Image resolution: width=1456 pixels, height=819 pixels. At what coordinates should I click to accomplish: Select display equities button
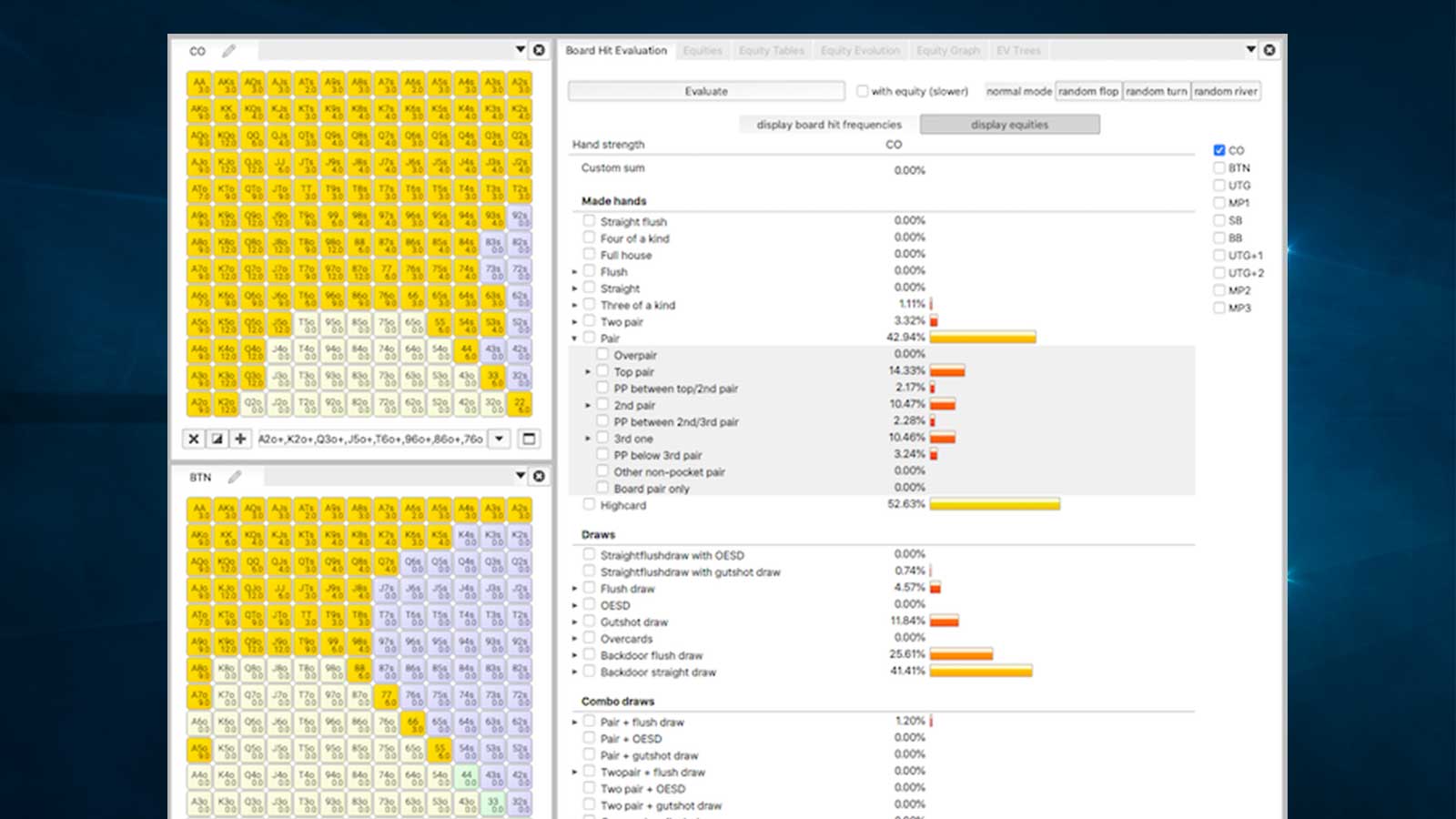coord(1009,125)
